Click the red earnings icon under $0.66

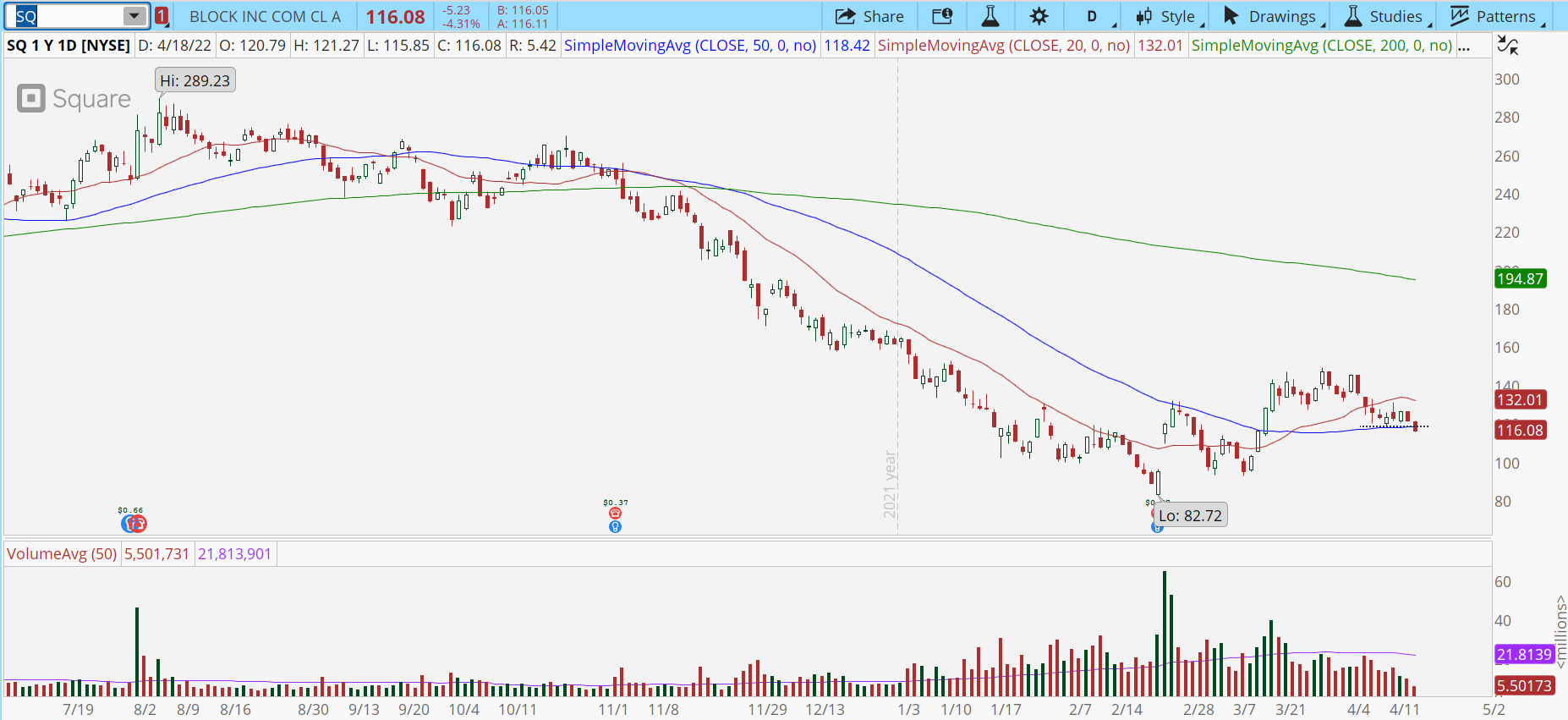coord(140,525)
